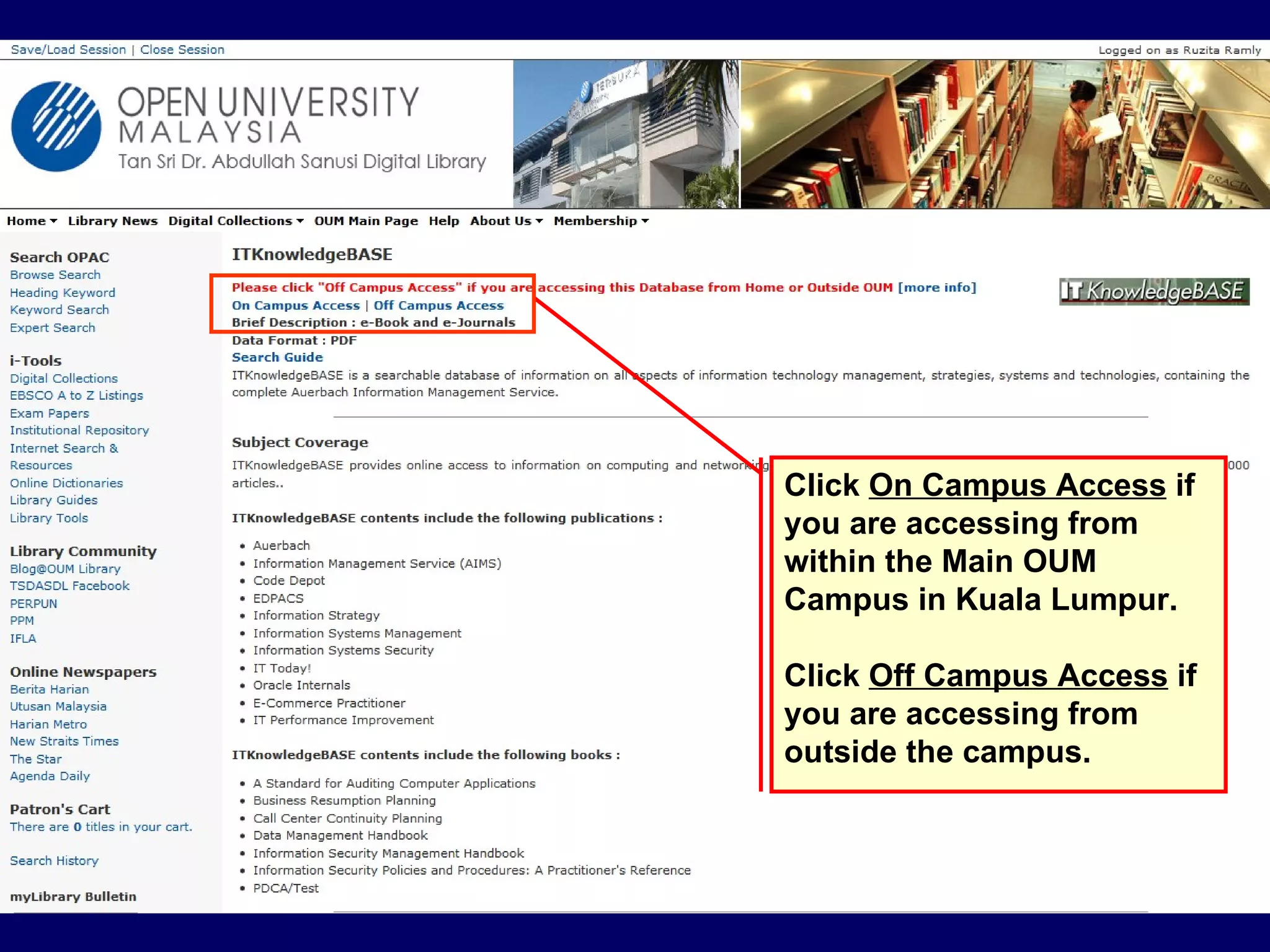Click 'Information Systems Security' list item
This screenshot has width=1270, height=952.
(x=344, y=650)
